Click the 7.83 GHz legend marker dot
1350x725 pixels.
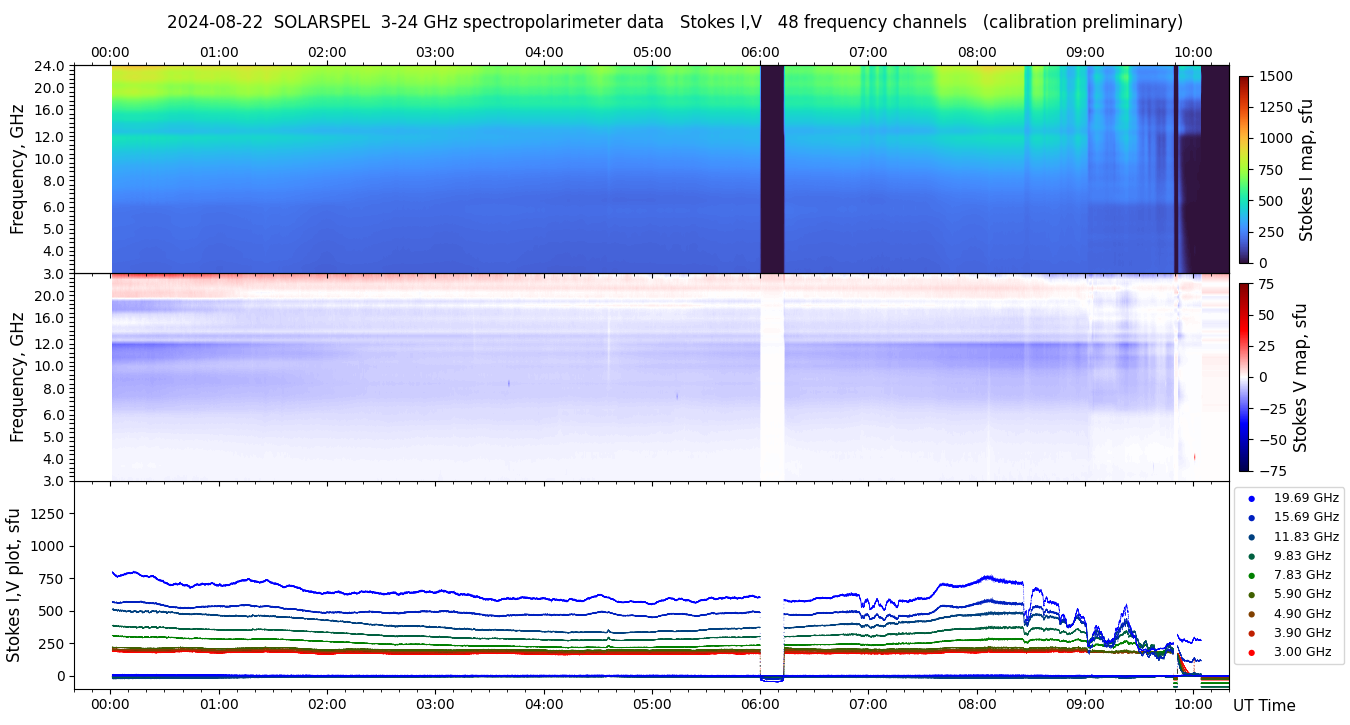(1251, 575)
